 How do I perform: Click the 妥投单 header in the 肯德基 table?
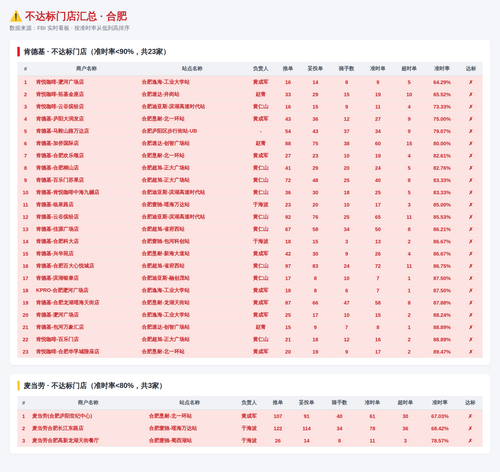coord(315,69)
